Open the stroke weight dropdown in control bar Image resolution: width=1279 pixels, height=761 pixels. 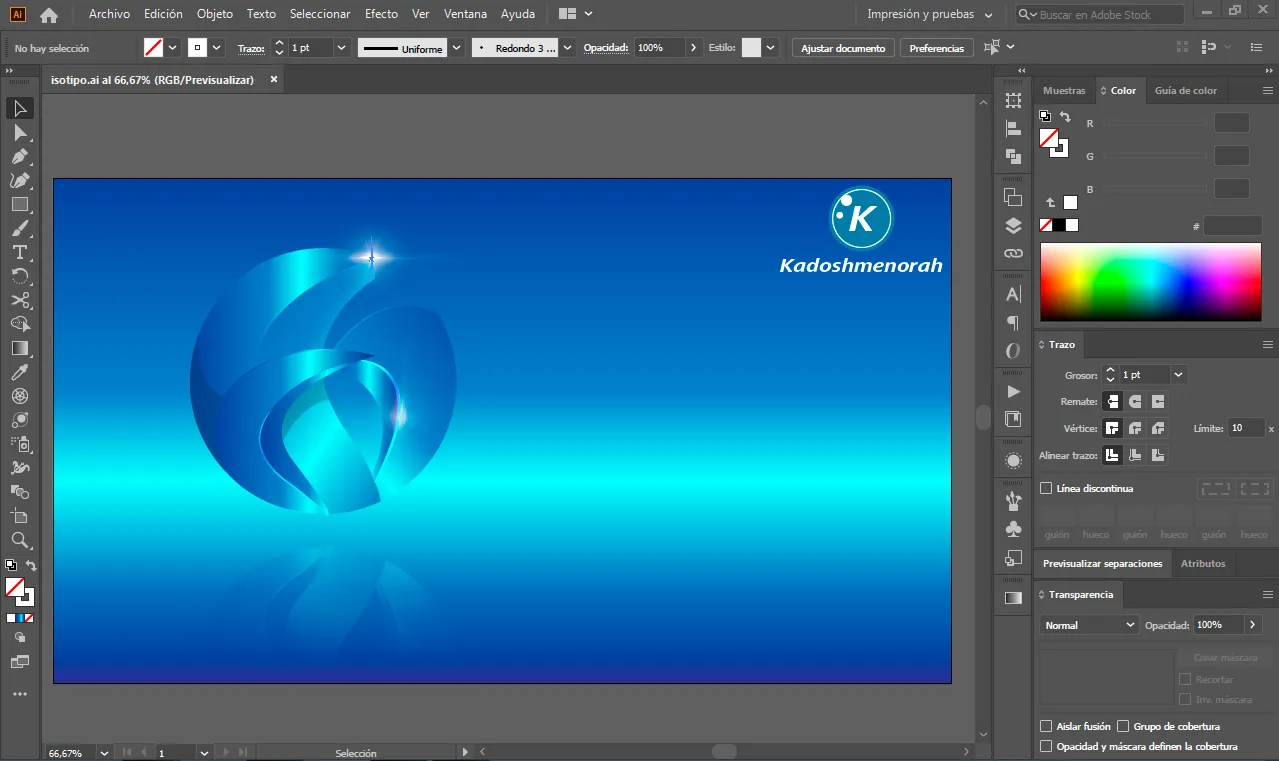[342, 48]
